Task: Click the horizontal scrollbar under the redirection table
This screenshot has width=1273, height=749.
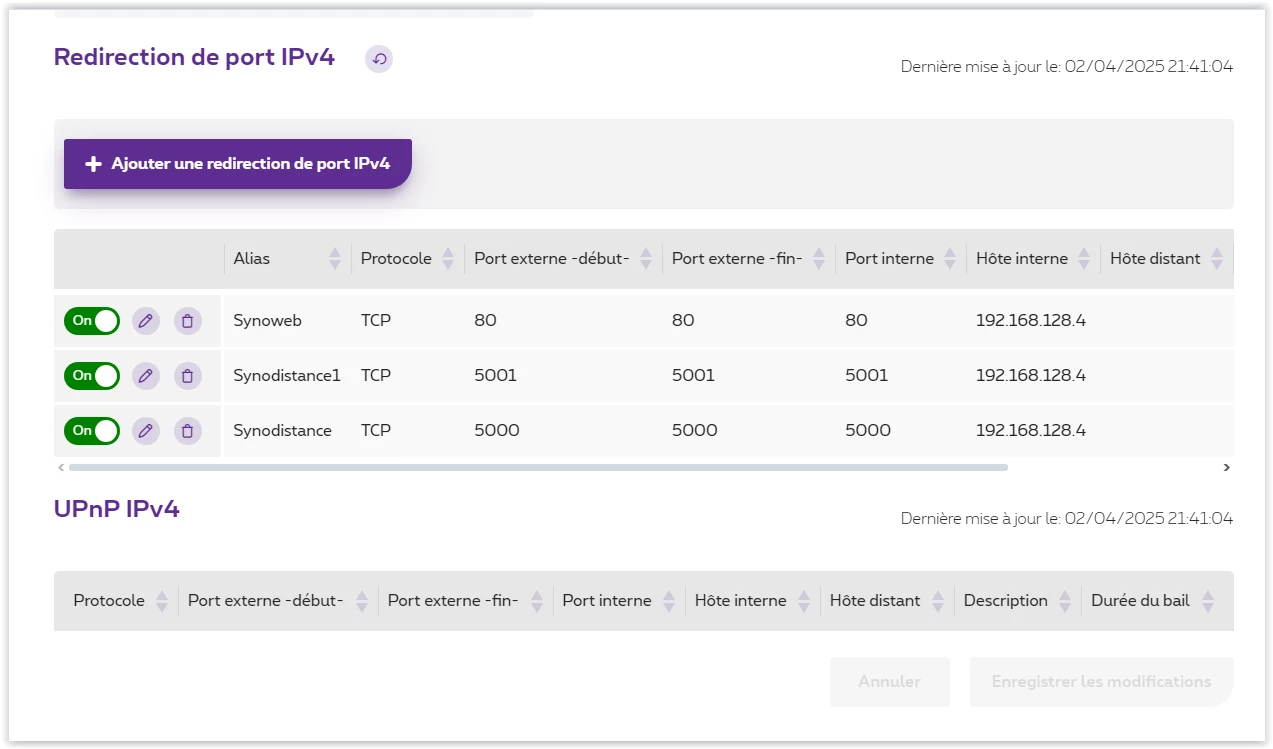Action: tap(538, 467)
